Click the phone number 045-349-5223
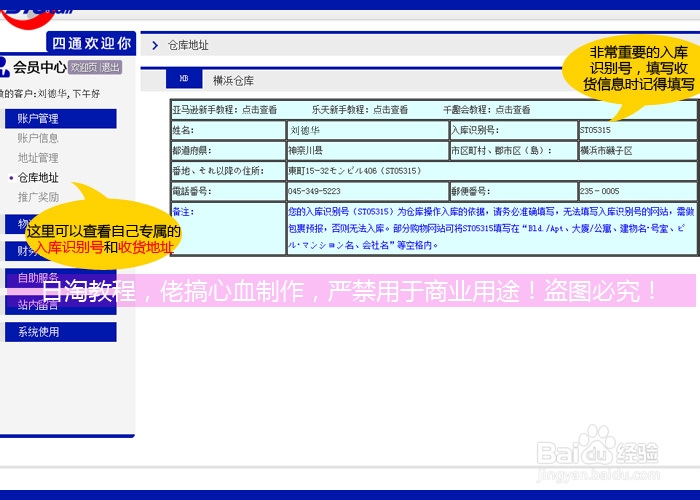This screenshot has height=500, width=700. (x=314, y=192)
